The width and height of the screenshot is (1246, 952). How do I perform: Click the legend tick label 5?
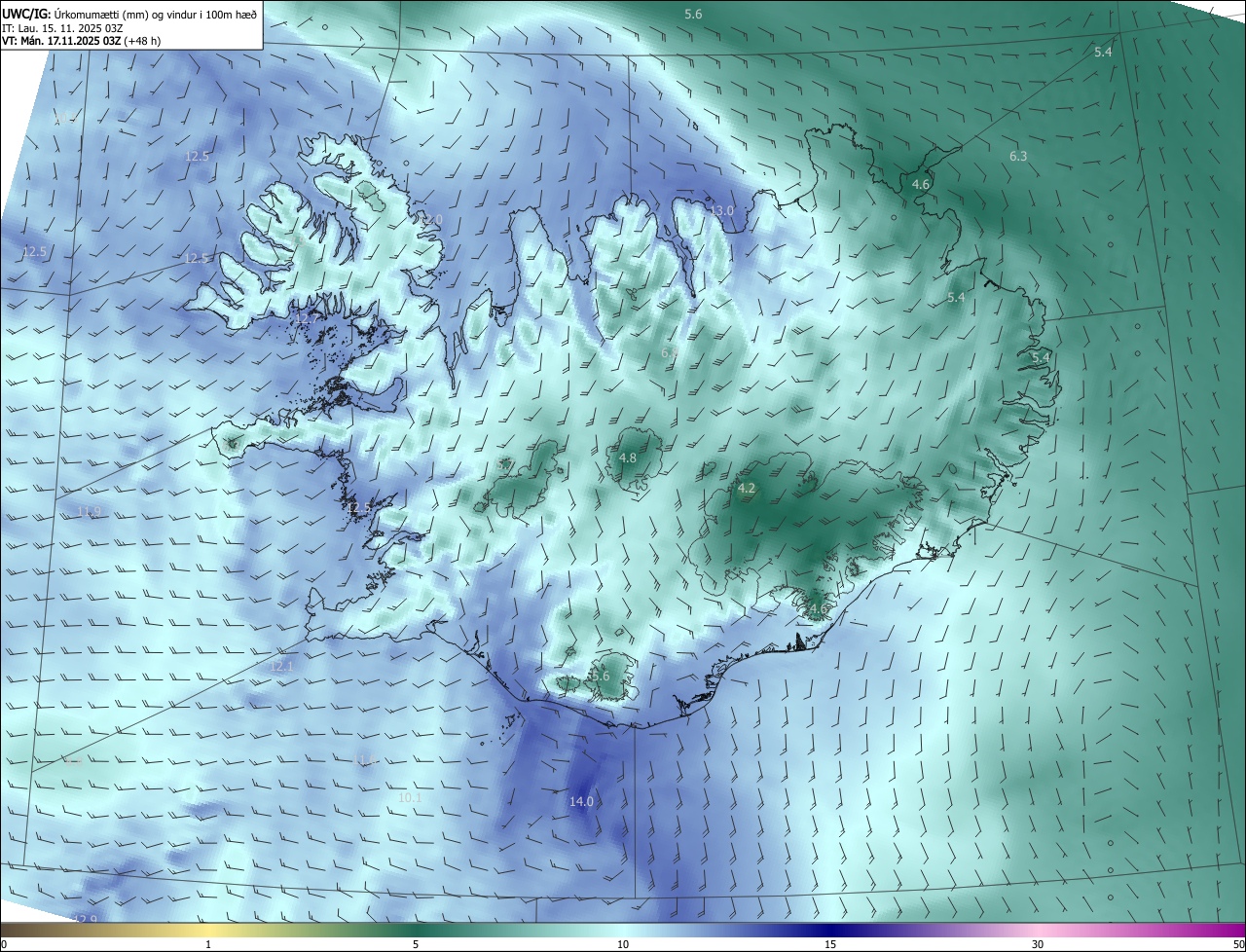pyautogui.click(x=416, y=944)
